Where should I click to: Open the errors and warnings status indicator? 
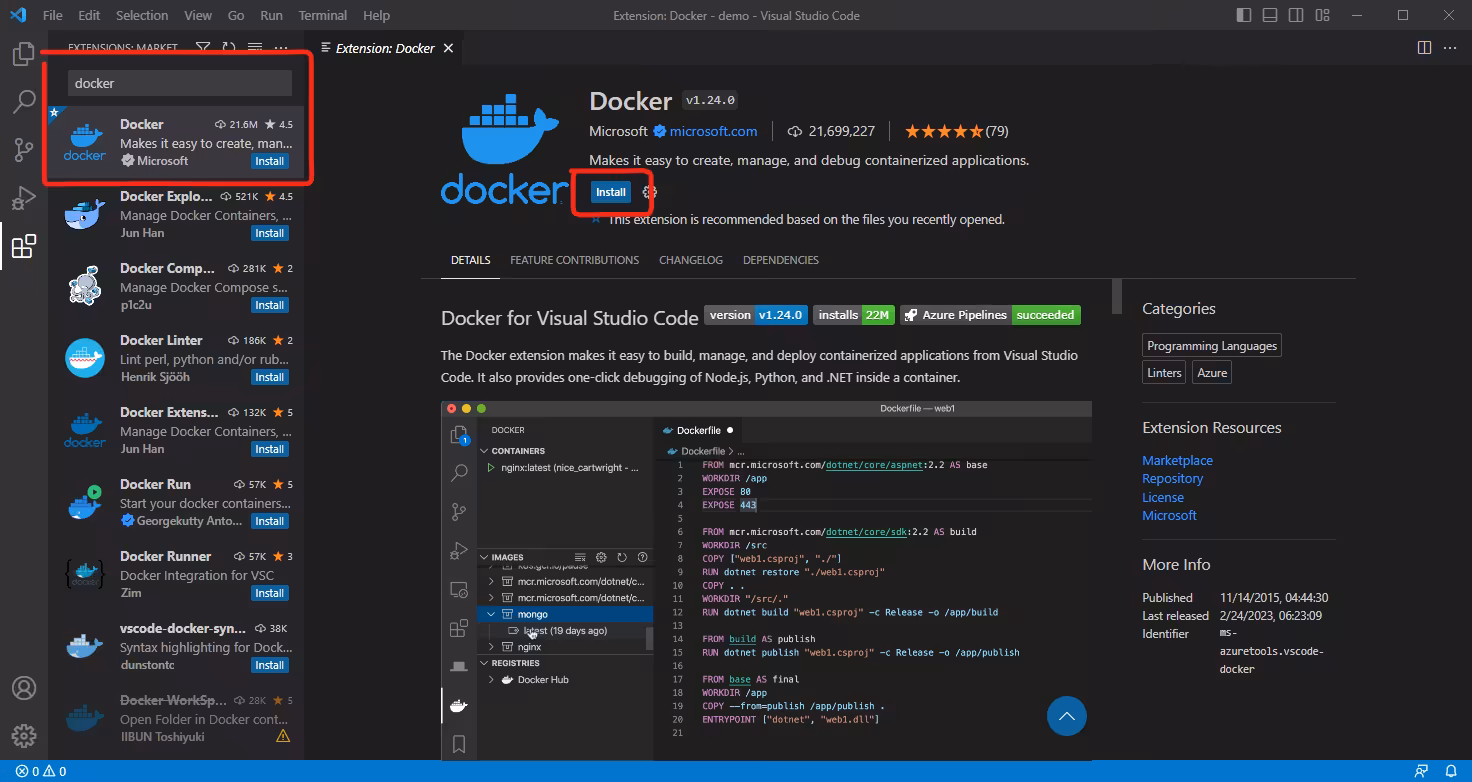[41, 771]
